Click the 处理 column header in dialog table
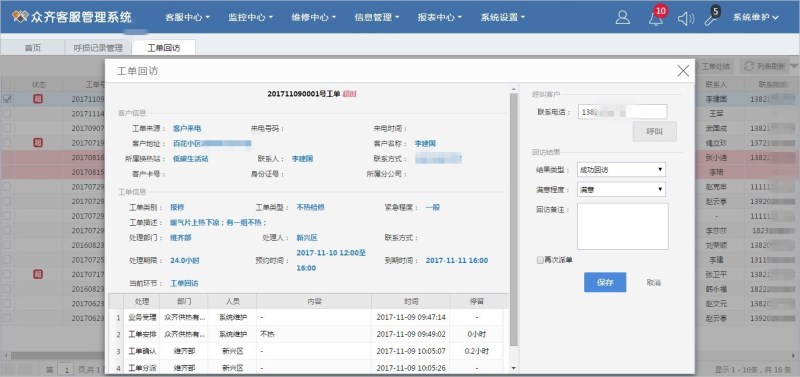Screen dimensions: 800x377 (142, 301)
